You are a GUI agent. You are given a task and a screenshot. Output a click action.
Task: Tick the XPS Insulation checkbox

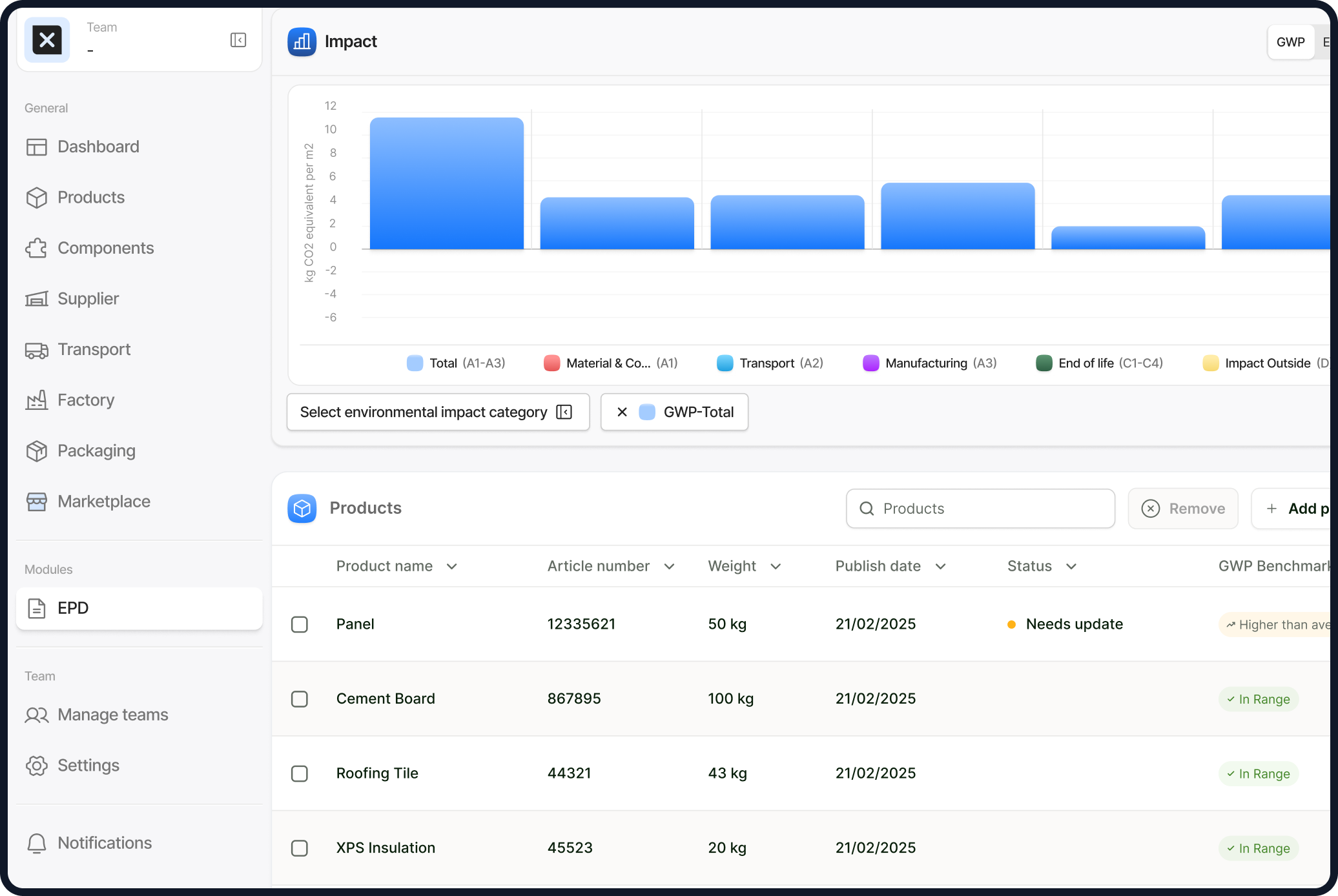pyautogui.click(x=300, y=848)
